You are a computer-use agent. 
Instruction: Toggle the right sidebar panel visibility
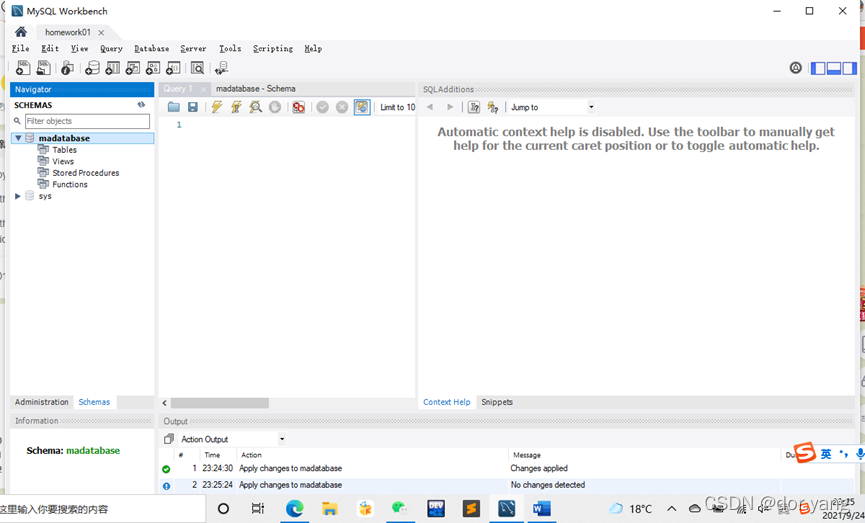pos(850,68)
